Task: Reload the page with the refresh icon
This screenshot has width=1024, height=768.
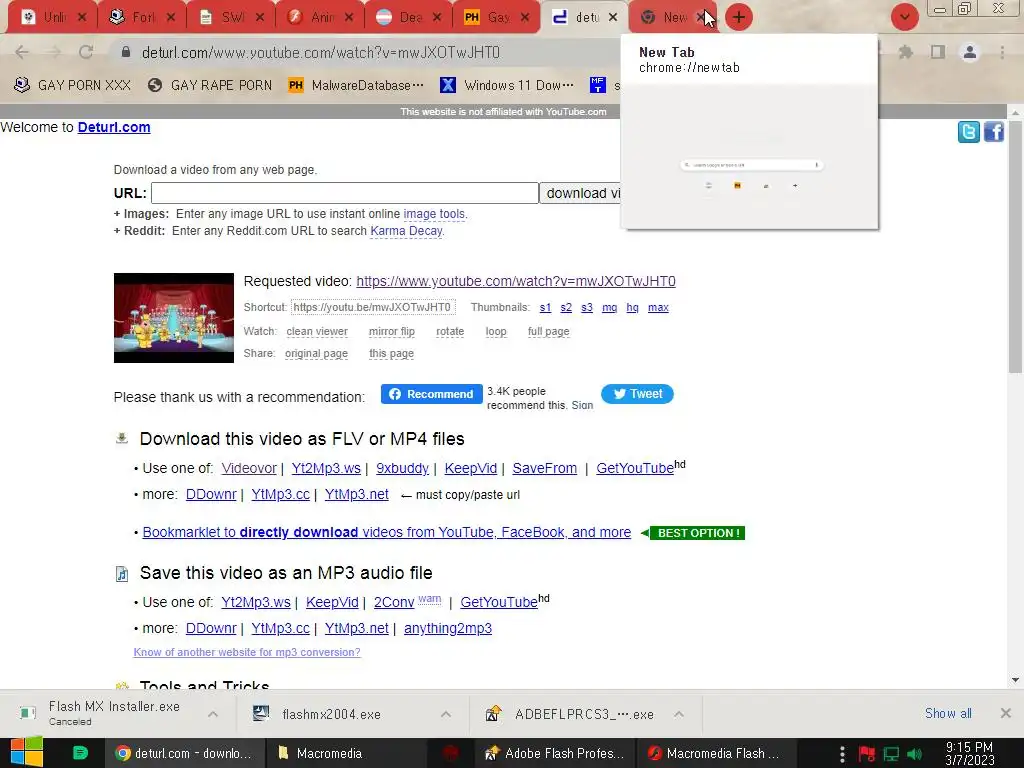Action: (86, 52)
